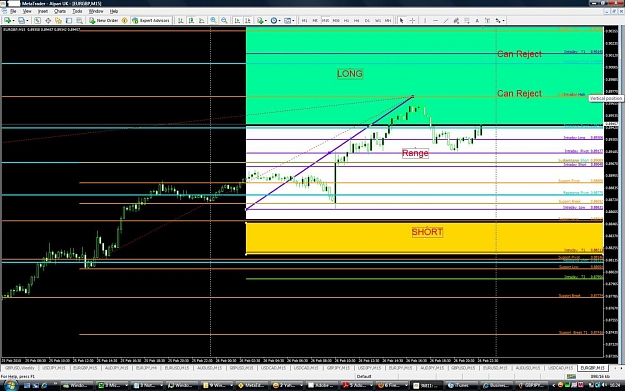Screen dimensions: 625x391
Task: Switch chart to Bar Chart mode
Action: (x=181, y=20)
